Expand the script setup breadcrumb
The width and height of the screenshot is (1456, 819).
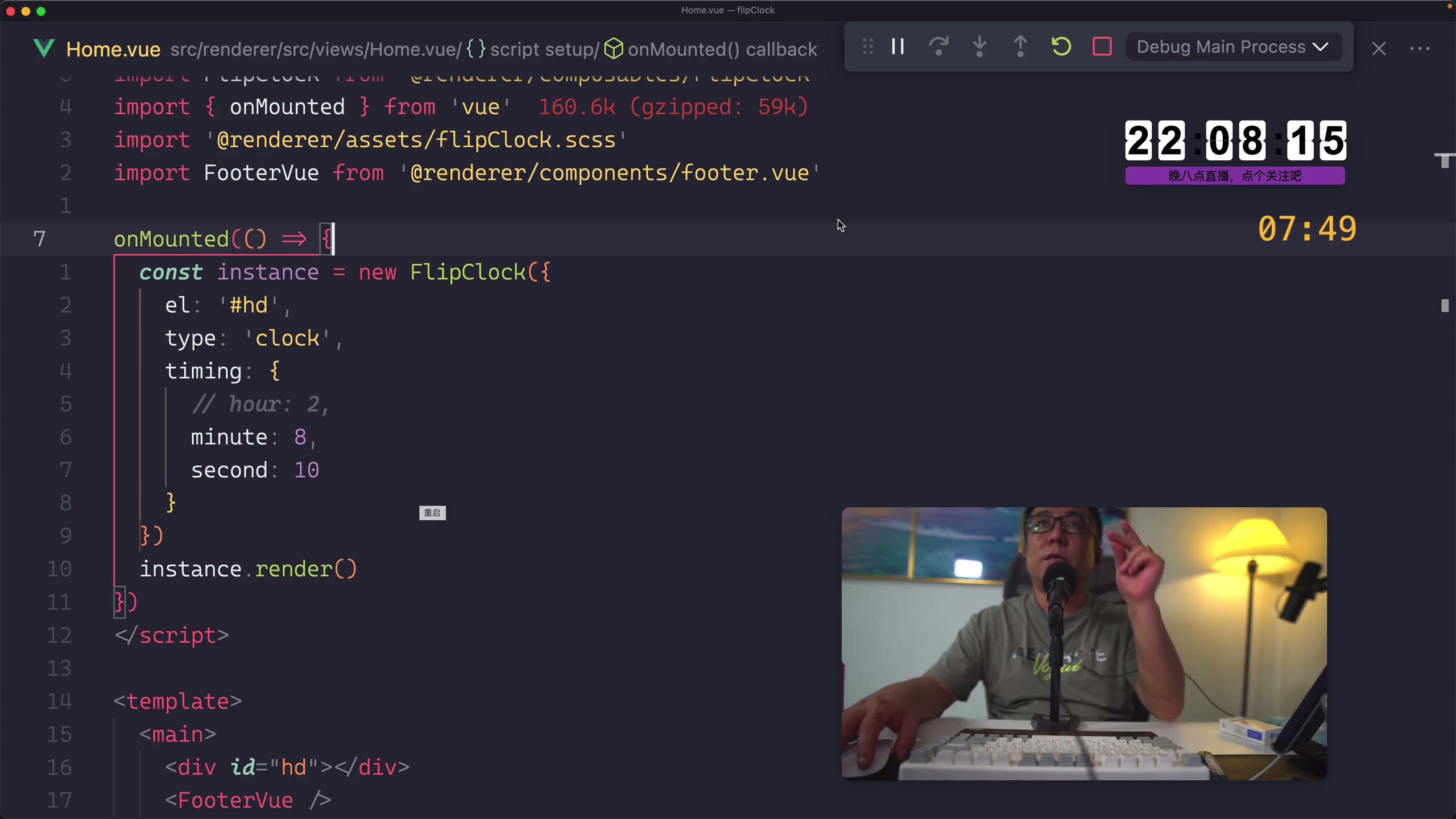point(543,49)
